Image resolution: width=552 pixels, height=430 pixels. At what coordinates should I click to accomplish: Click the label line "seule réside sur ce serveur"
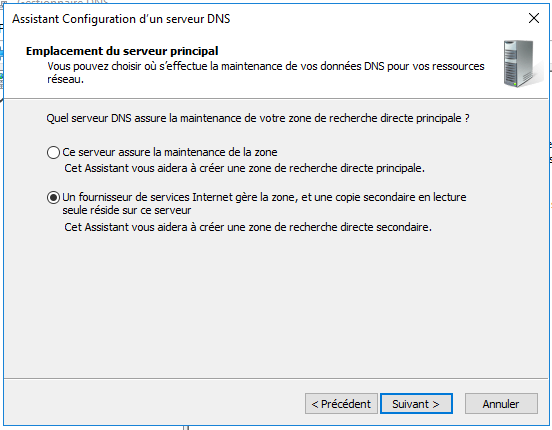[x=127, y=210]
